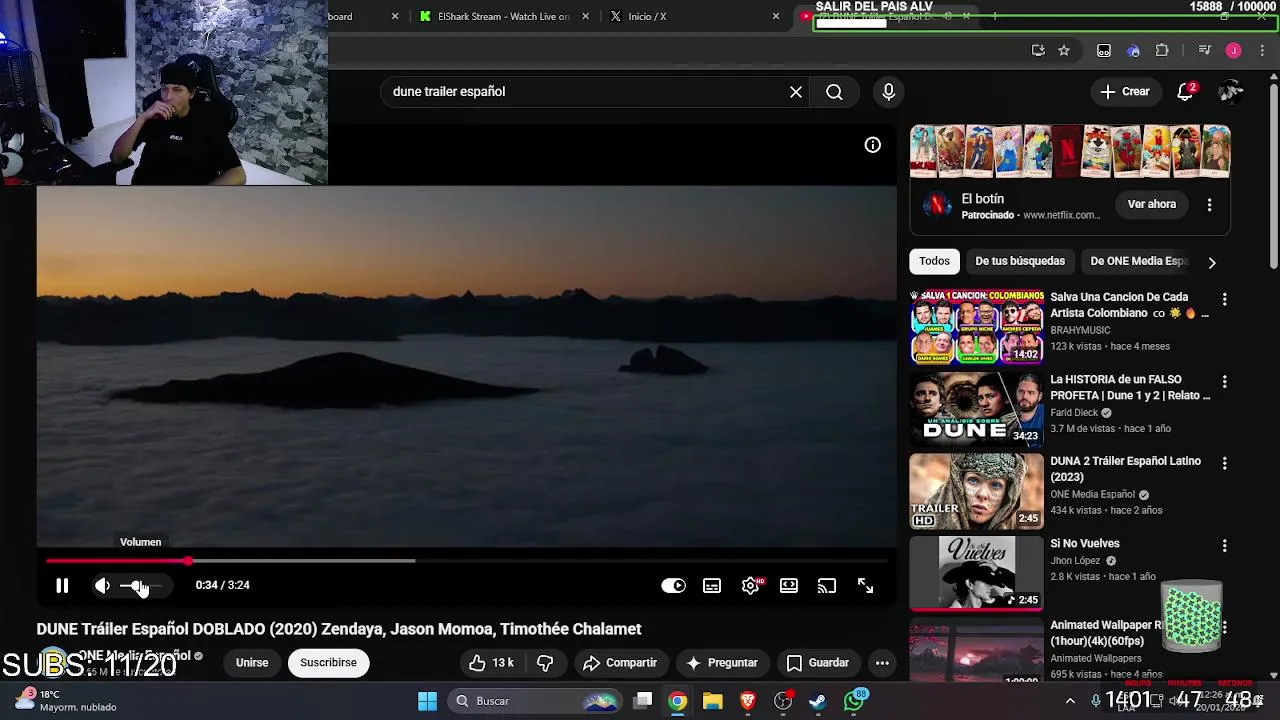Click the taskbar Buscar search box

click(x=535, y=701)
